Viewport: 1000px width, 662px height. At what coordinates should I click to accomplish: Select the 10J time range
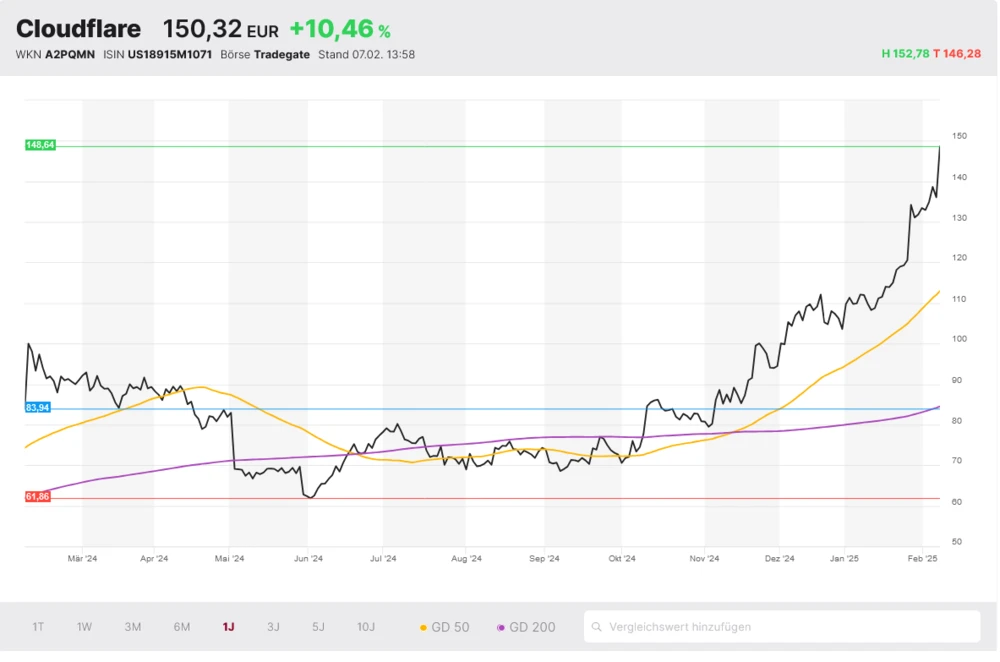coord(366,627)
